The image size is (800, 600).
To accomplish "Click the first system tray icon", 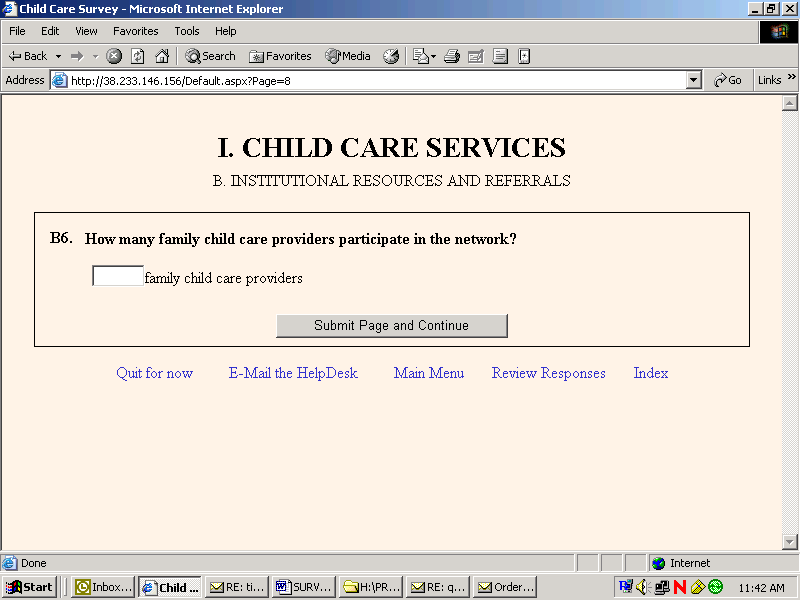I will [x=626, y=587].
